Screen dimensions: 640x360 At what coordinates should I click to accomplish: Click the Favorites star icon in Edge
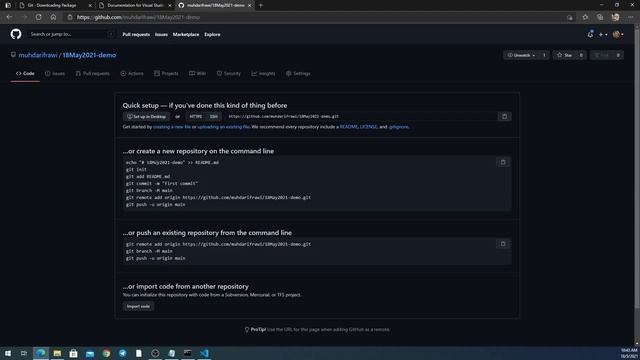pos(585,17)
